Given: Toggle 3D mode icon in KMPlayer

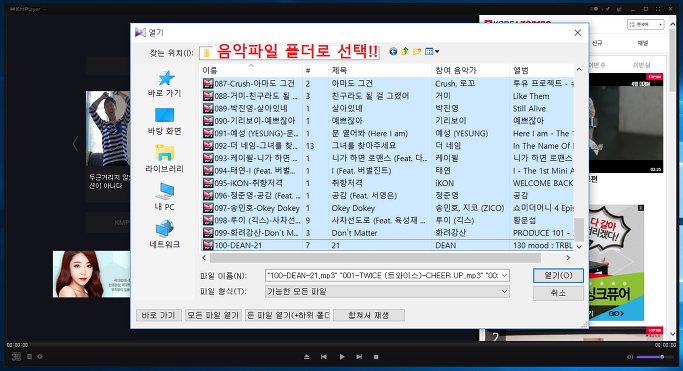Looking at the screenshot, I should click(x=16, y=357).
